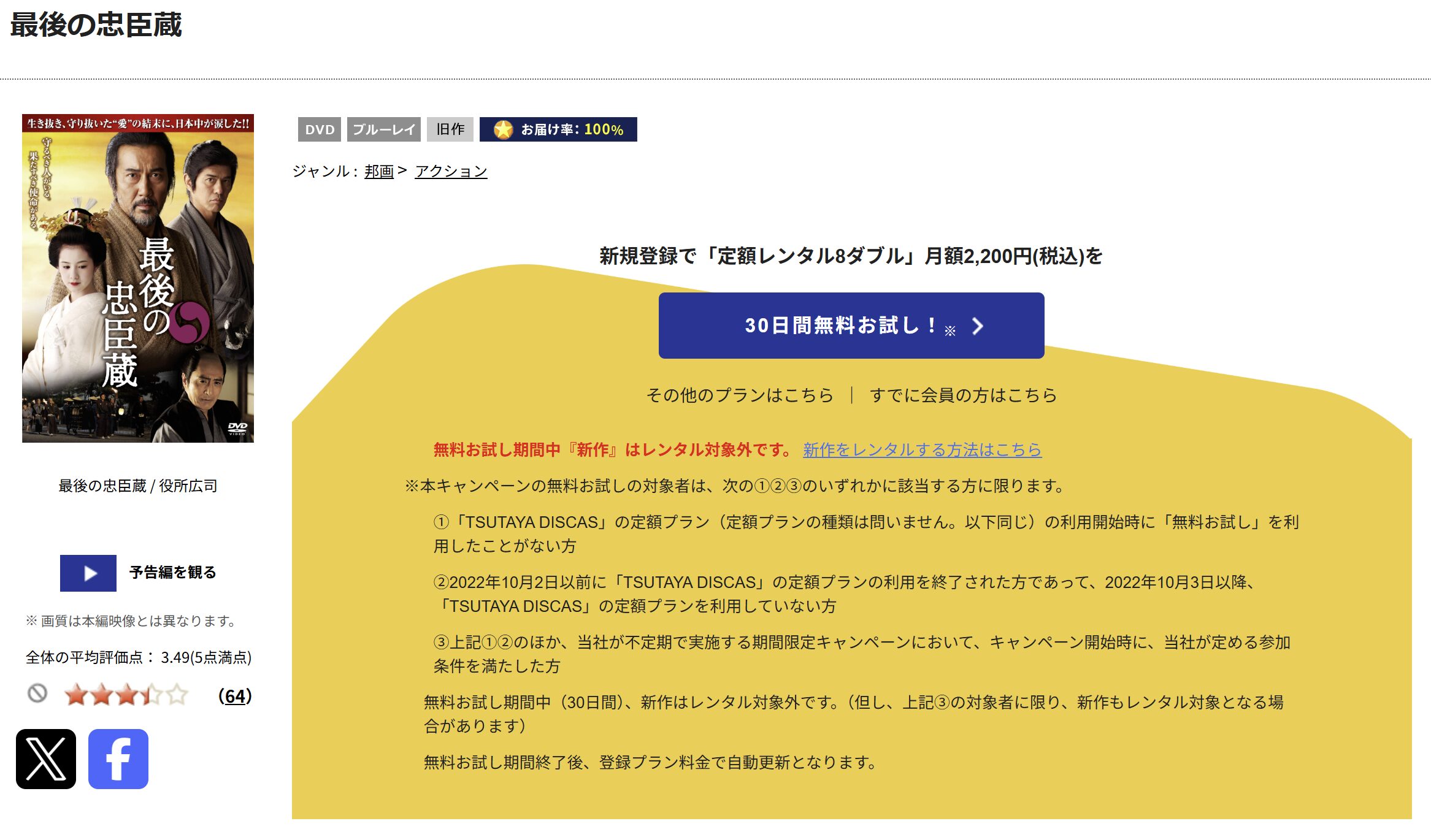Click the 最後の忠臣蔵 / 役所広司 caption
This screenshot has width=1431, height=840.
tap(138, 486)
